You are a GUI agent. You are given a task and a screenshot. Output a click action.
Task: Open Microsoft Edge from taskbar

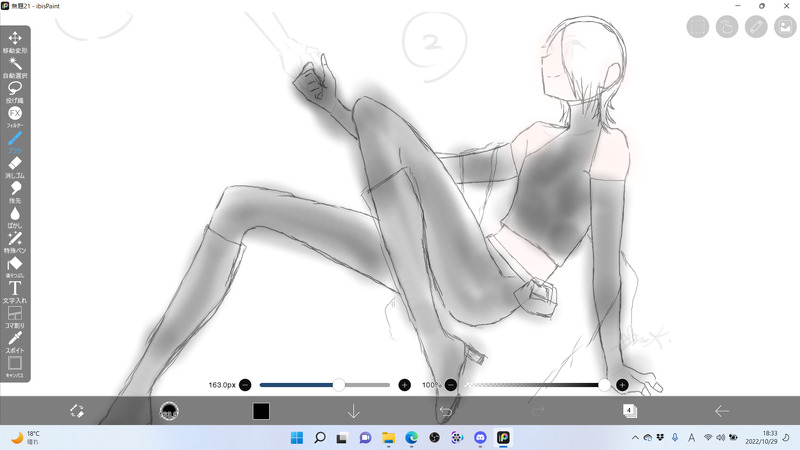pyautogui.click(x=411, y=438)
